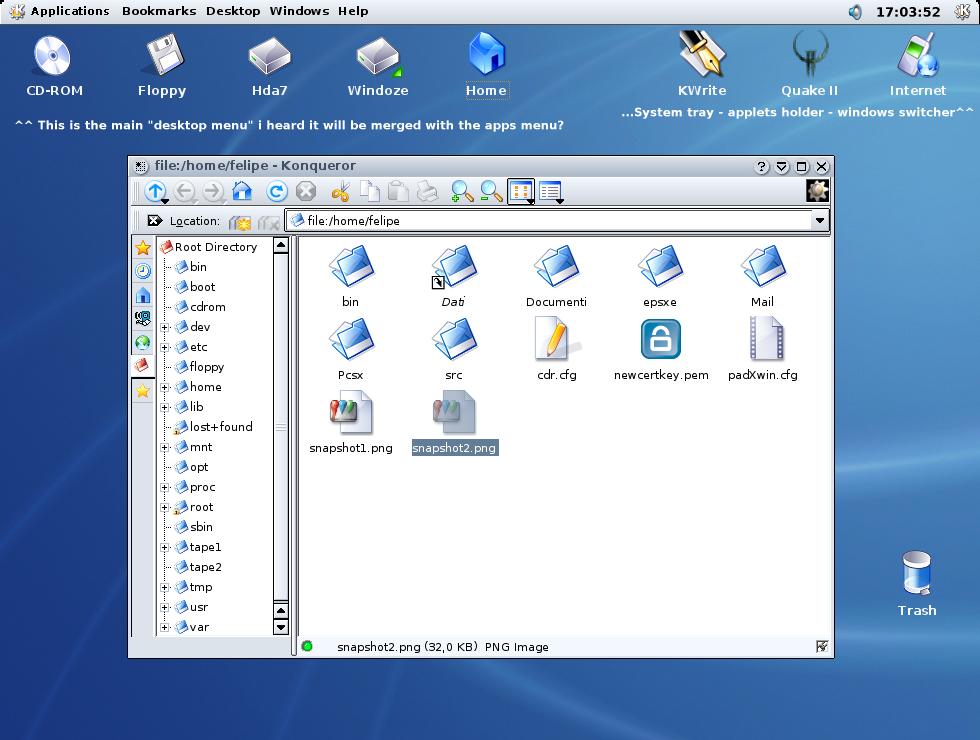Open location history dropdown arrow
The image size is (980, 740).
click(819, 220)
